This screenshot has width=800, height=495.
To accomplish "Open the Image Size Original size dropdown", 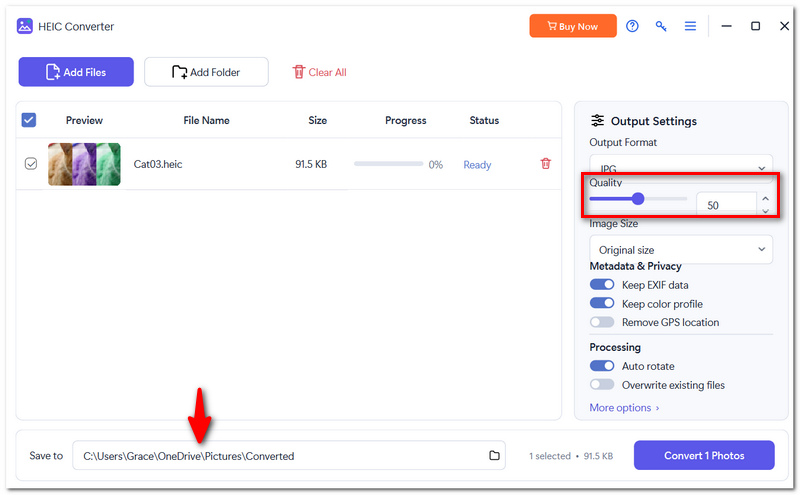I will [x=681, y=250].
